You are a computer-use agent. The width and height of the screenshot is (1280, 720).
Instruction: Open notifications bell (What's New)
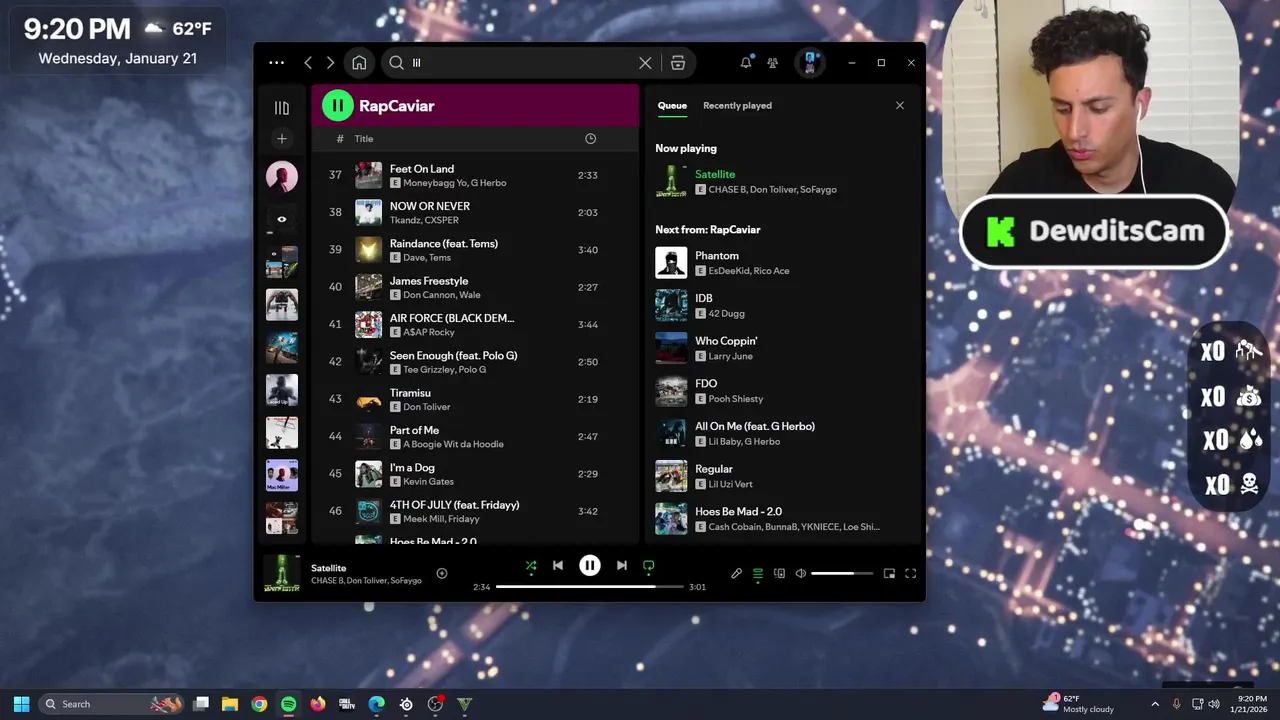(746, 63)
